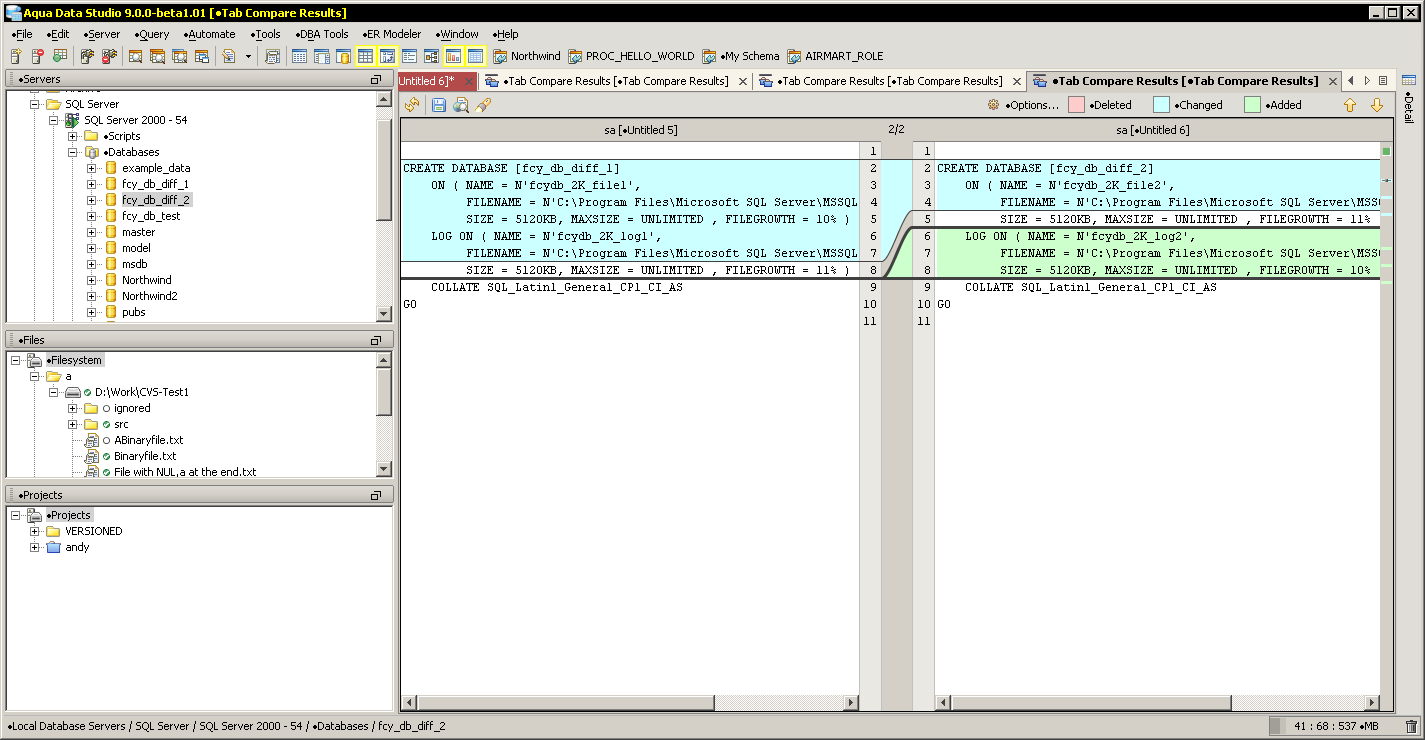Viewport: 1425px width, 740px height.
Task: Click table icon above Detail sidebar
Action: (x=1408, y=80)
